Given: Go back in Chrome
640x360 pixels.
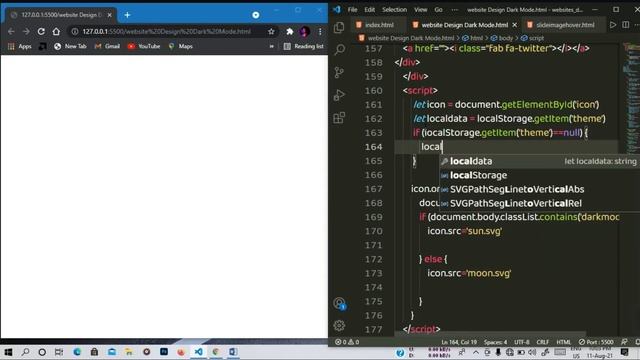Looking at the screenshot, I should coord(11,31).
